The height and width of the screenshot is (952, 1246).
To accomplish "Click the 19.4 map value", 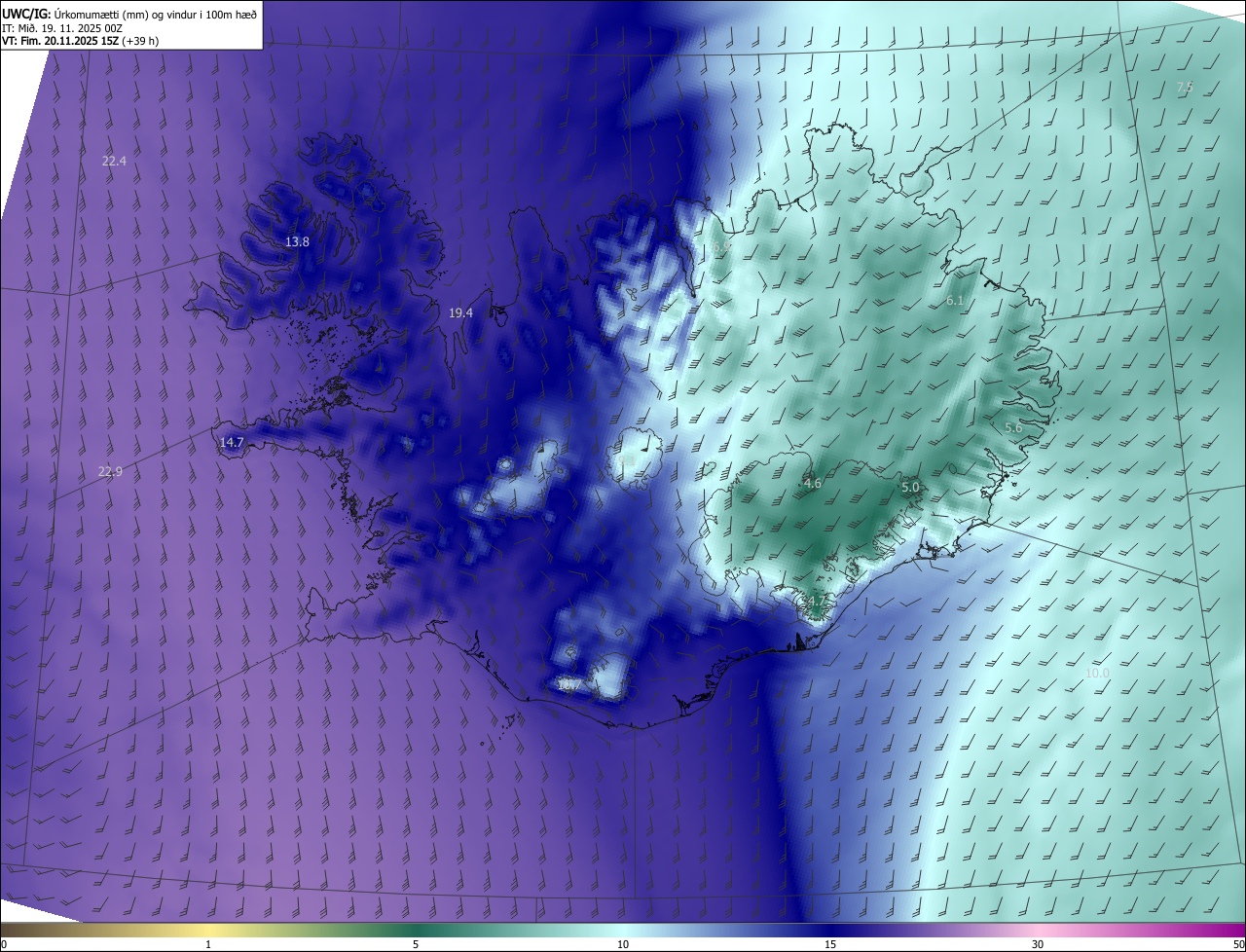I will (x=460, y=312).
